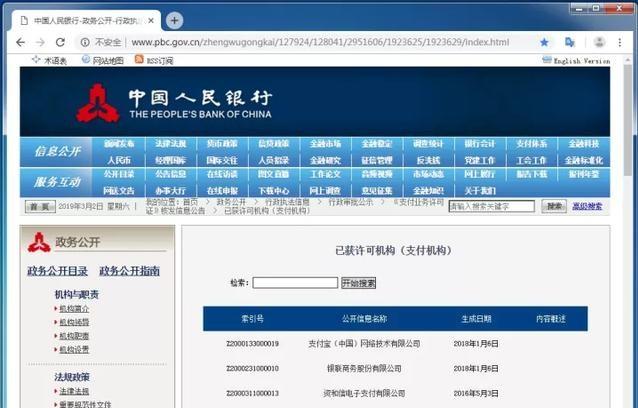The width and height of the screenshot is (638, 408).
Task: Open the 网站地图 link
Action: coord(107,61)
